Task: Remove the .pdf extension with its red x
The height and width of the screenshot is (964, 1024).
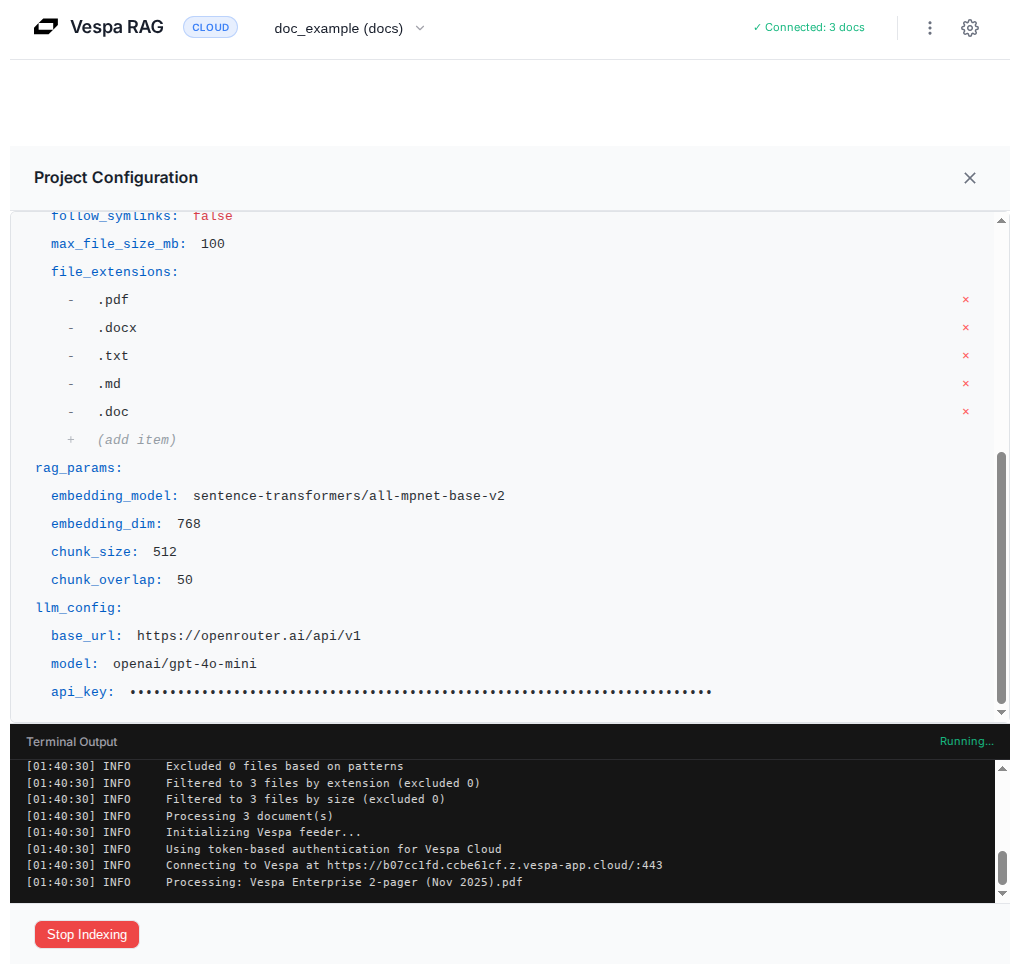Action: pyautogui.click(x=965, y=299)
